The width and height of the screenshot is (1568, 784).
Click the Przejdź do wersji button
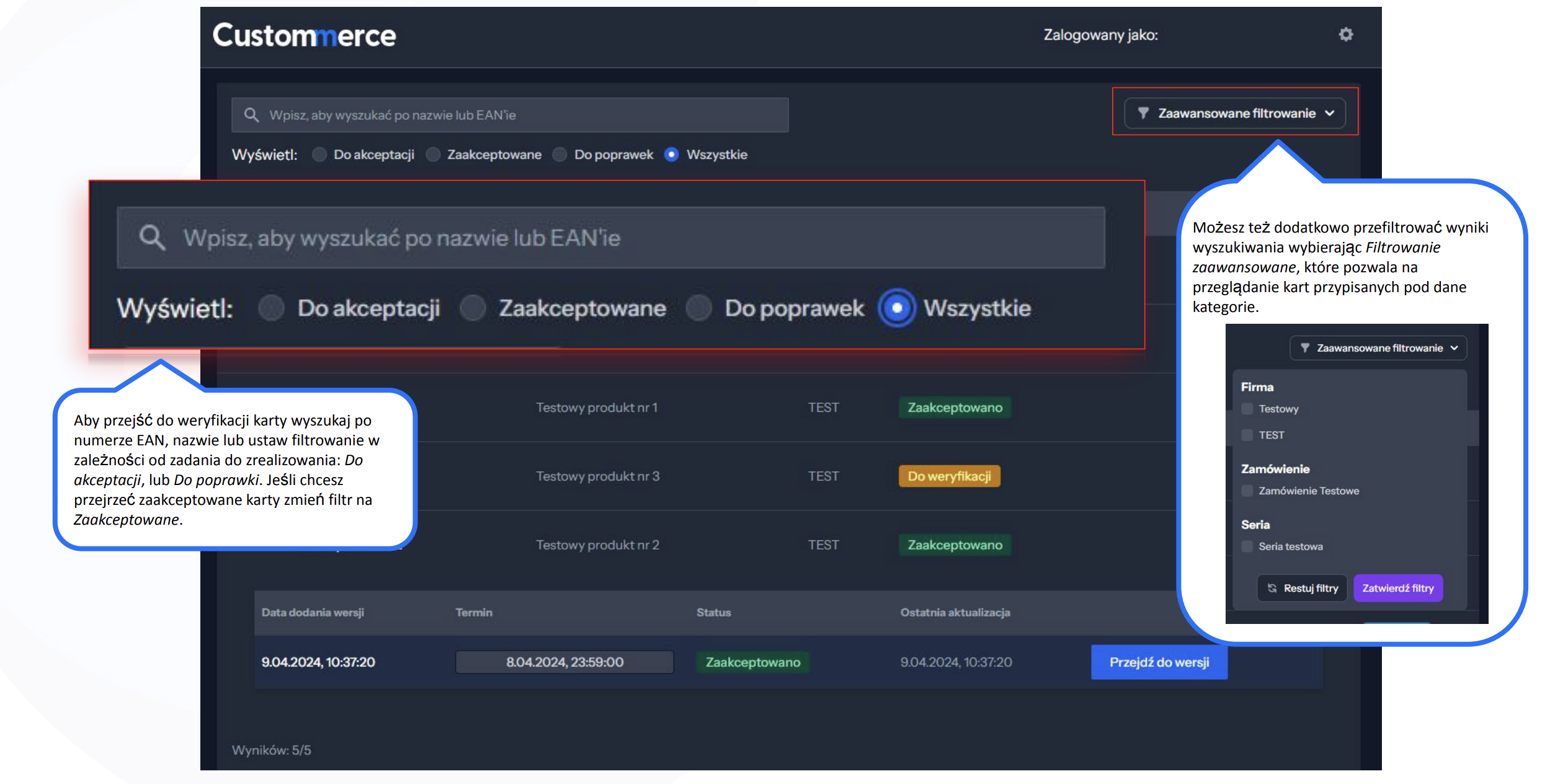pyautogui.click(x=1159, y=662)
